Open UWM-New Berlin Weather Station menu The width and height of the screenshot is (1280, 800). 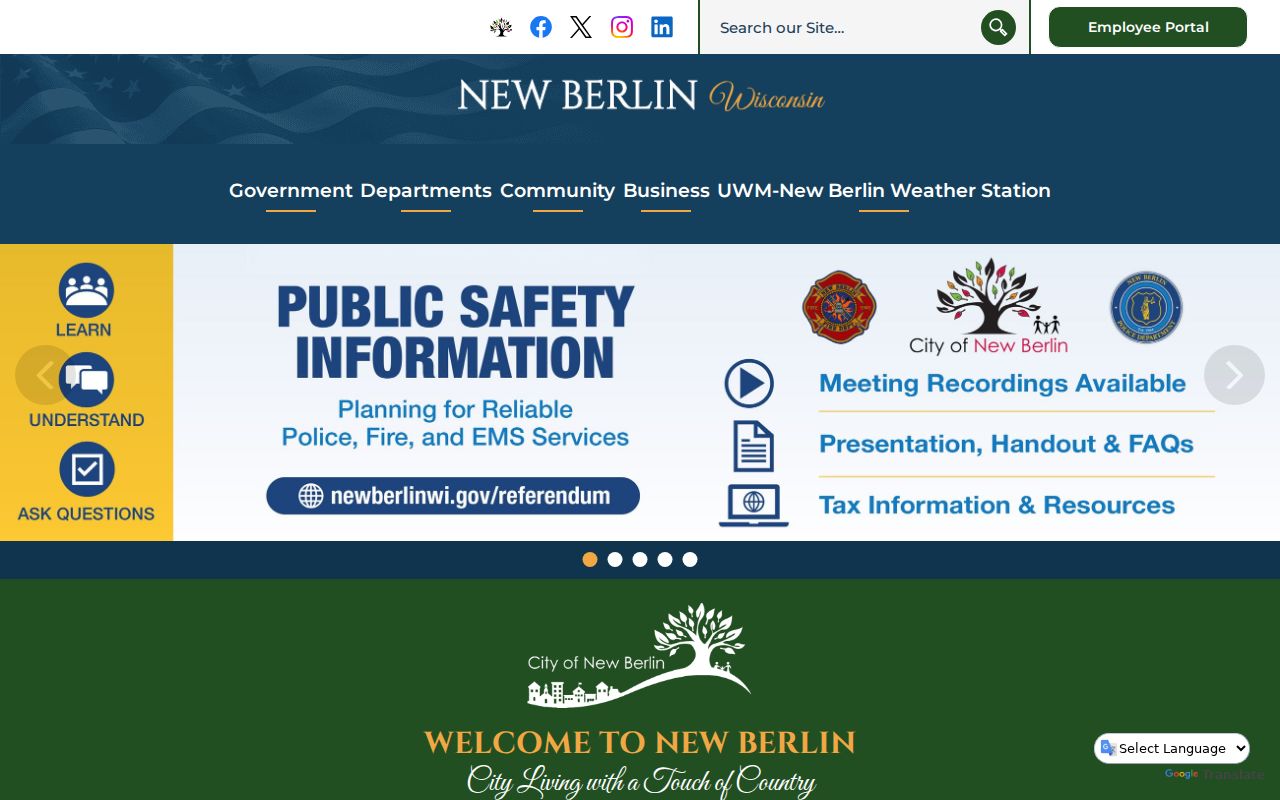click(x=884, y=190)
